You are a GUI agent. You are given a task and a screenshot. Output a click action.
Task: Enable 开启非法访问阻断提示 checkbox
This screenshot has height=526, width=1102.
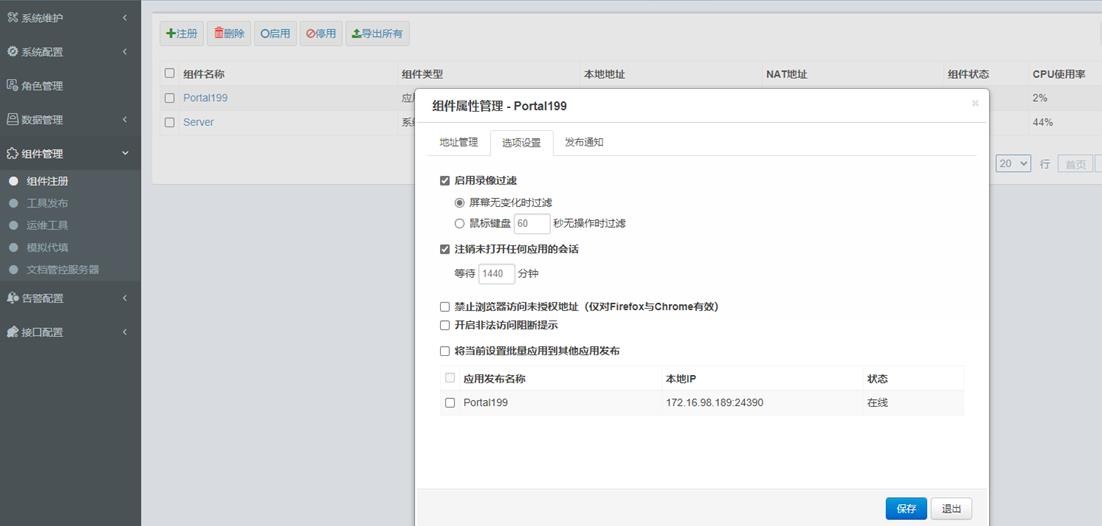pyautogui.click(x=445, y=325)
